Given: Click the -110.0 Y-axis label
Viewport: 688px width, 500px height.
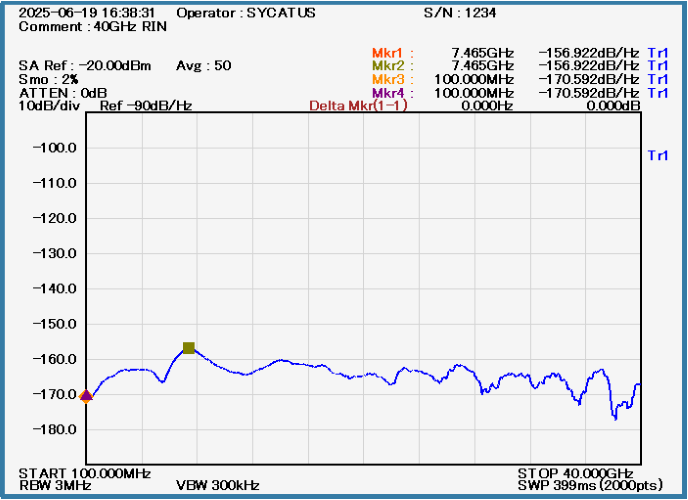Looking at the screenshot, I should (55, 183).
